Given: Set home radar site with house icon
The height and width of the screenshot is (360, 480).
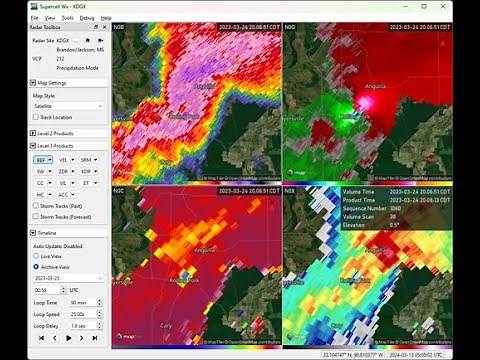Looking at the screenshot, I should click(x=87, y=40).
